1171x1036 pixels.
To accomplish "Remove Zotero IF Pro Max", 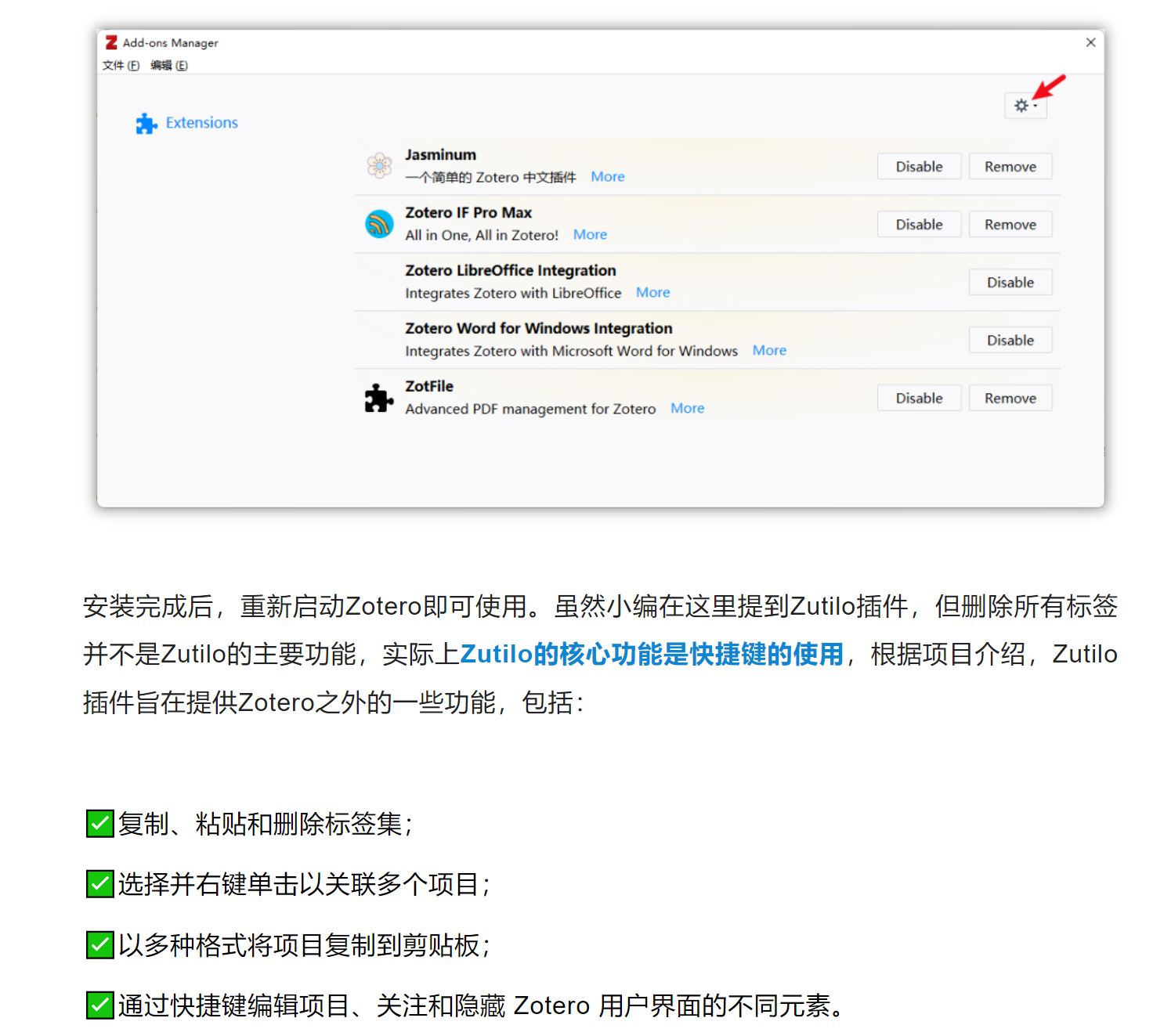I will click(1010, 224).
